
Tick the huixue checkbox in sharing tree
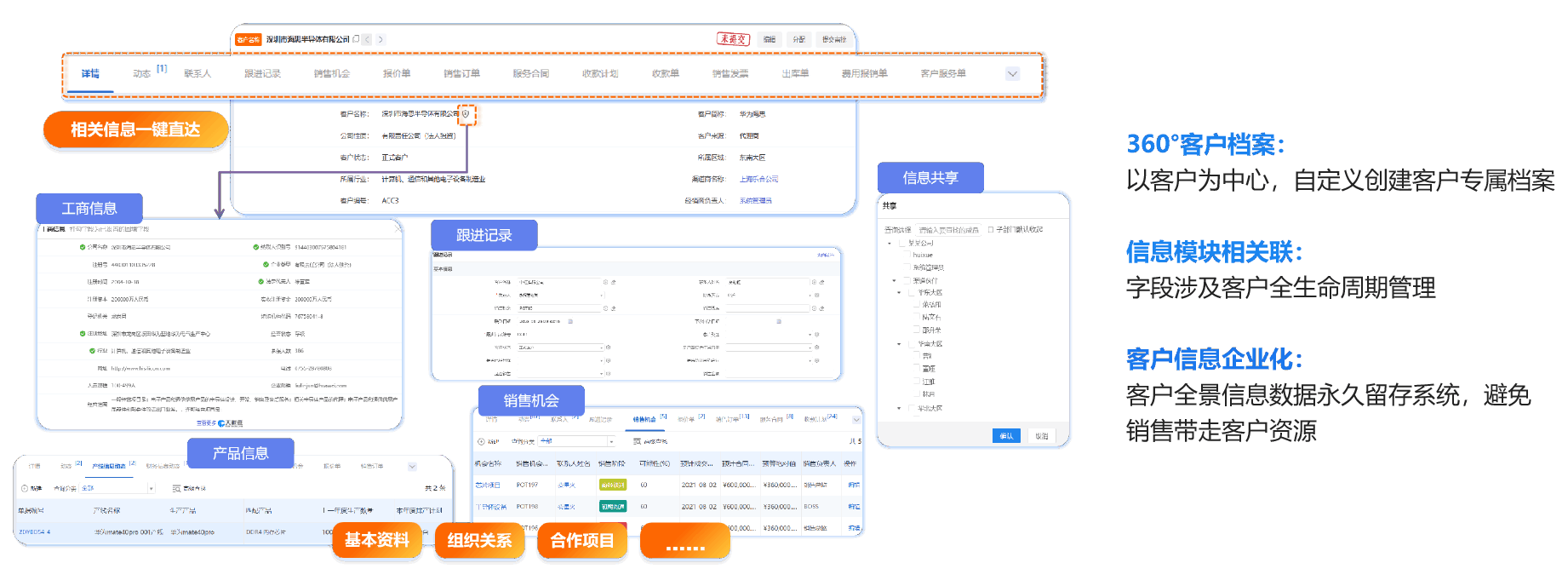[907, 255]
